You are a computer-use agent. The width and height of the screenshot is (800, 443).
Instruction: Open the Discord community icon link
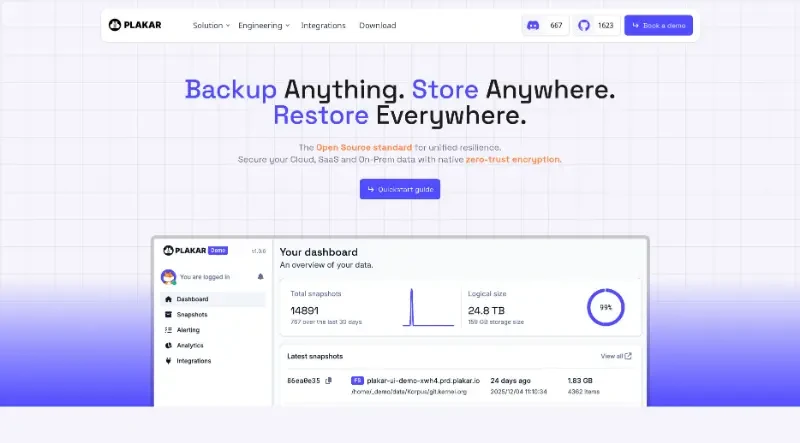click(x=533, y=25)
